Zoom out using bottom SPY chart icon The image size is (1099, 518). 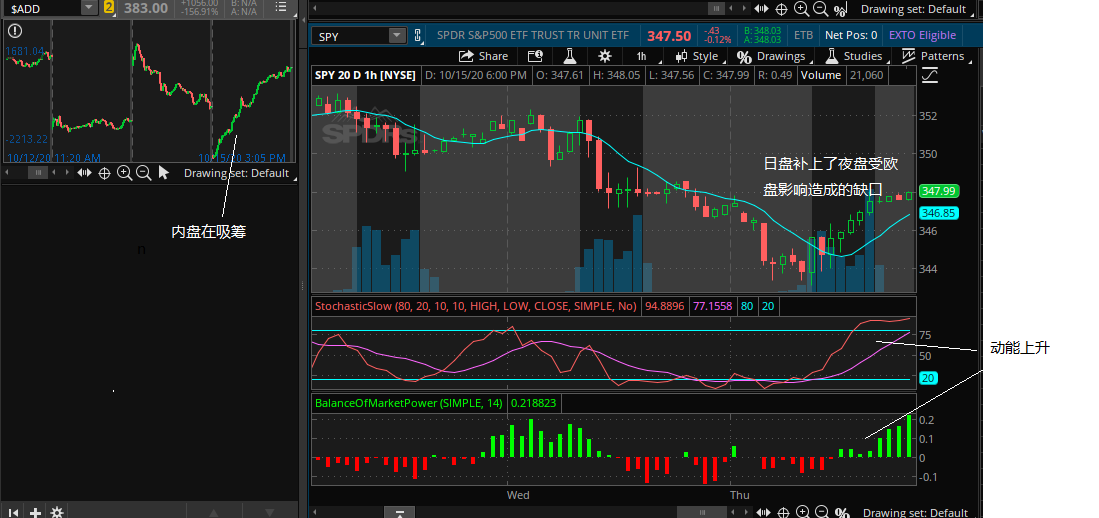(x=823, y=512)
